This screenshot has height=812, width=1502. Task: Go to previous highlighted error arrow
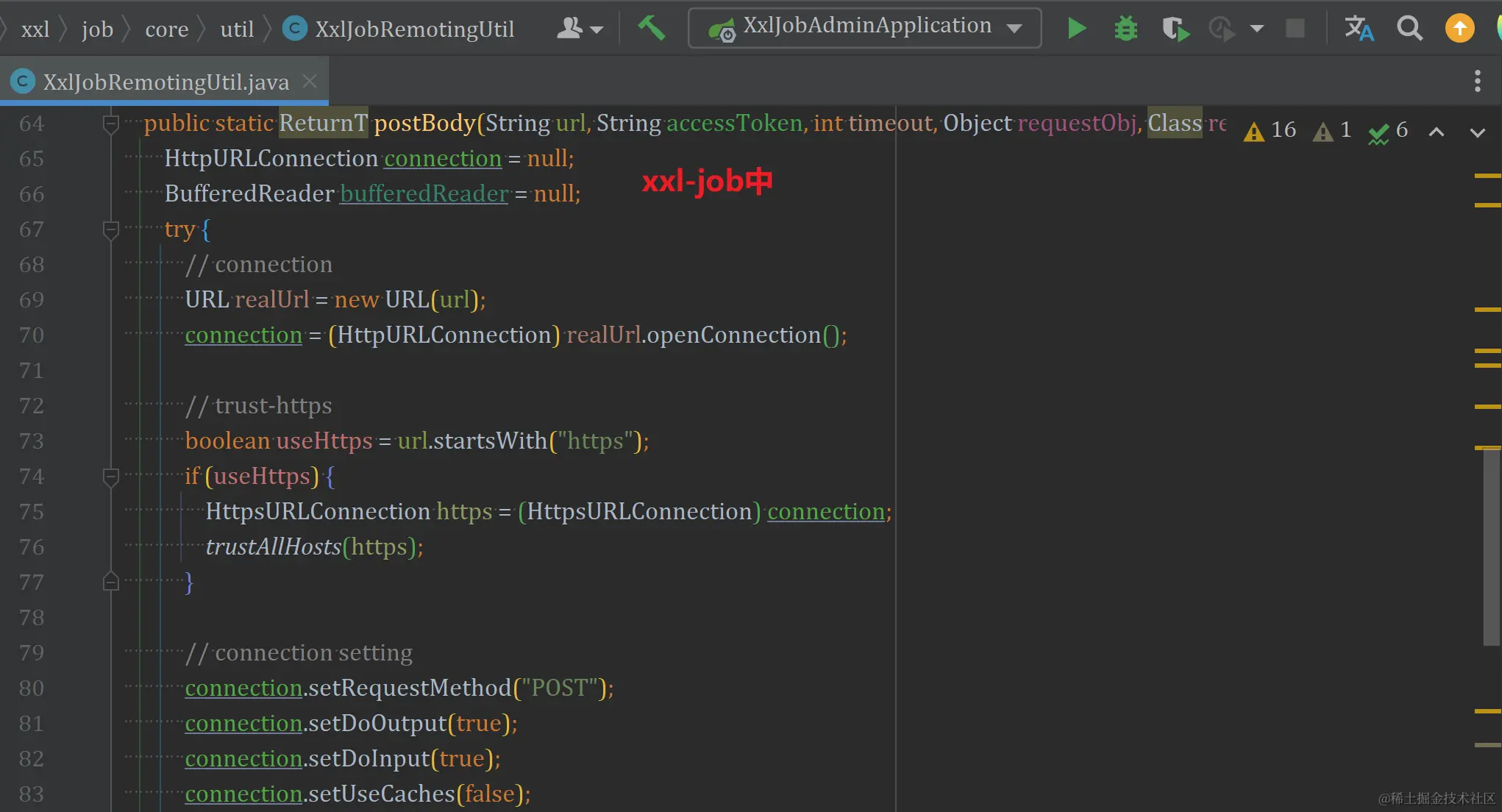coord(1436,132)
